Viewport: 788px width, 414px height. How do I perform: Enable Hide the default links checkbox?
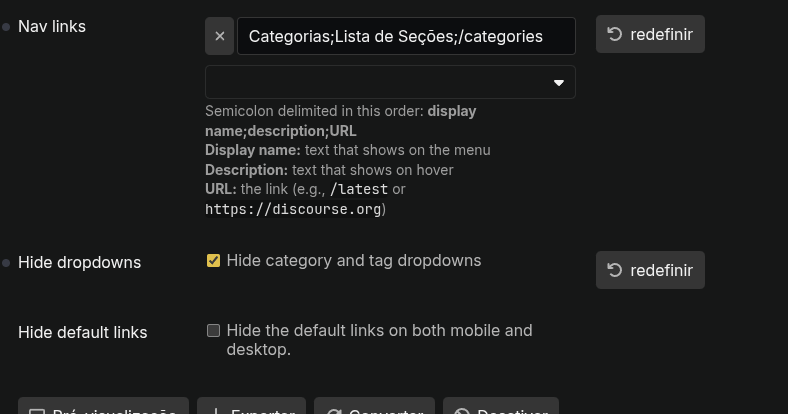point(213,330)
